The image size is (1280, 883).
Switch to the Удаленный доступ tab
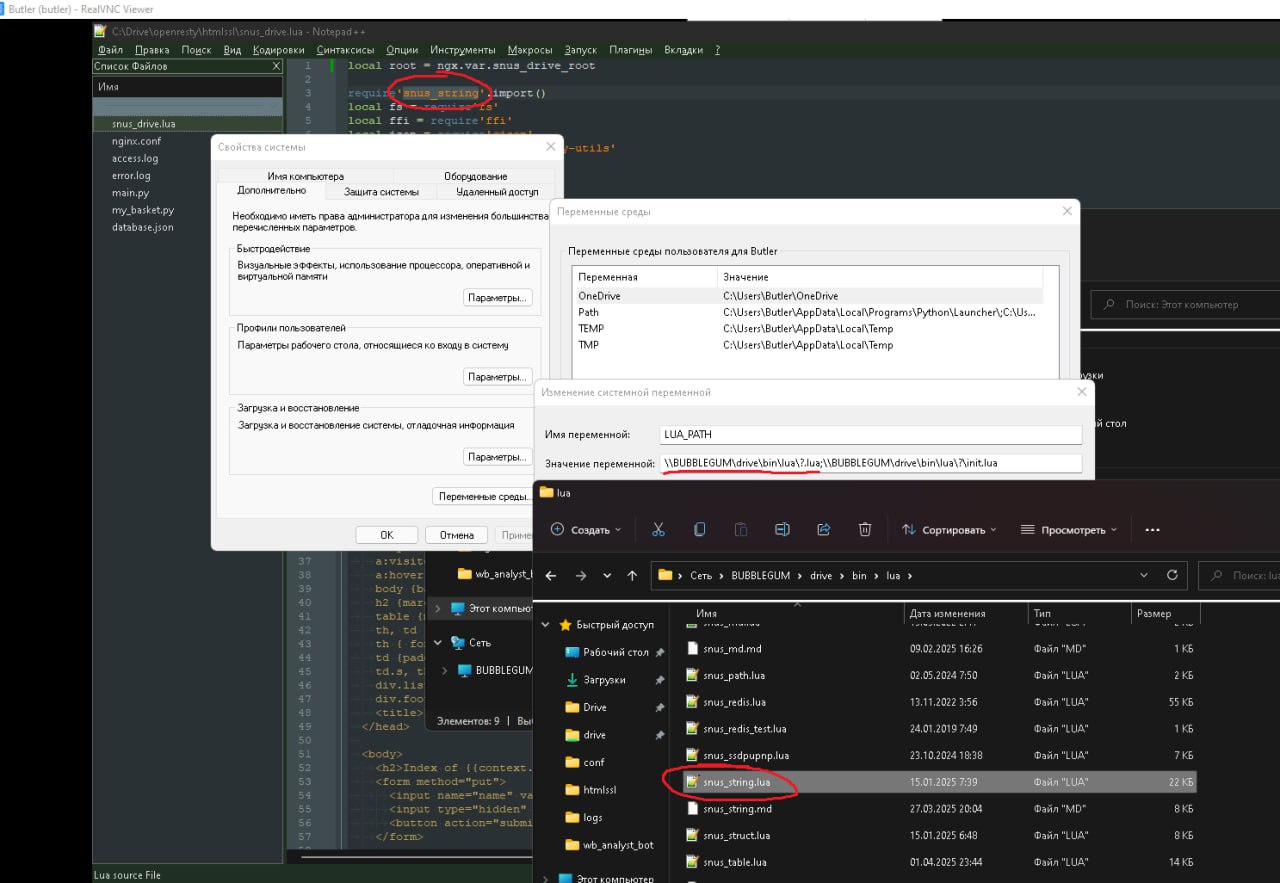(497, 192)
